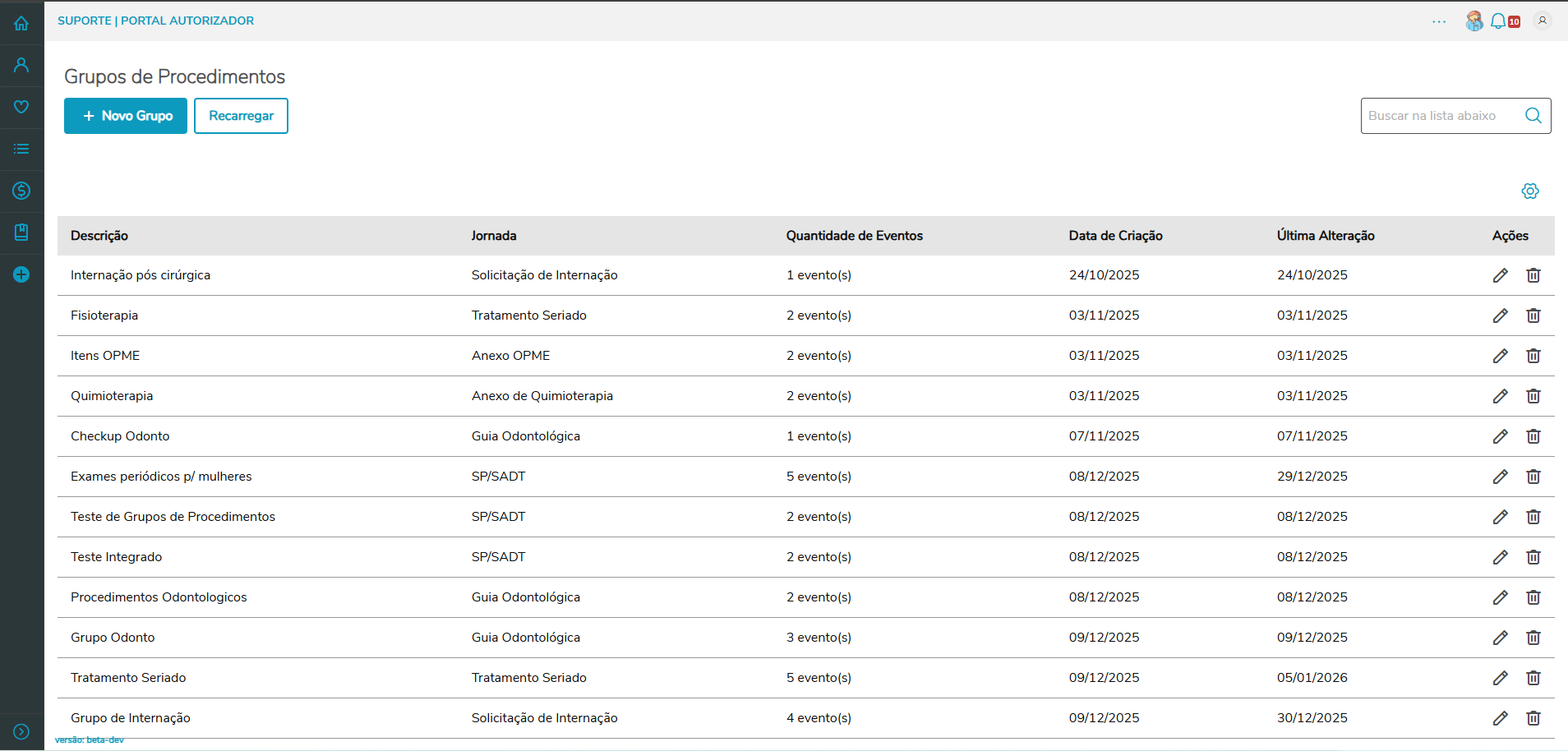Viewport: 1568px width, 751px height.
Task: Open the home icon in sidebar
Action: coord(21,23)
